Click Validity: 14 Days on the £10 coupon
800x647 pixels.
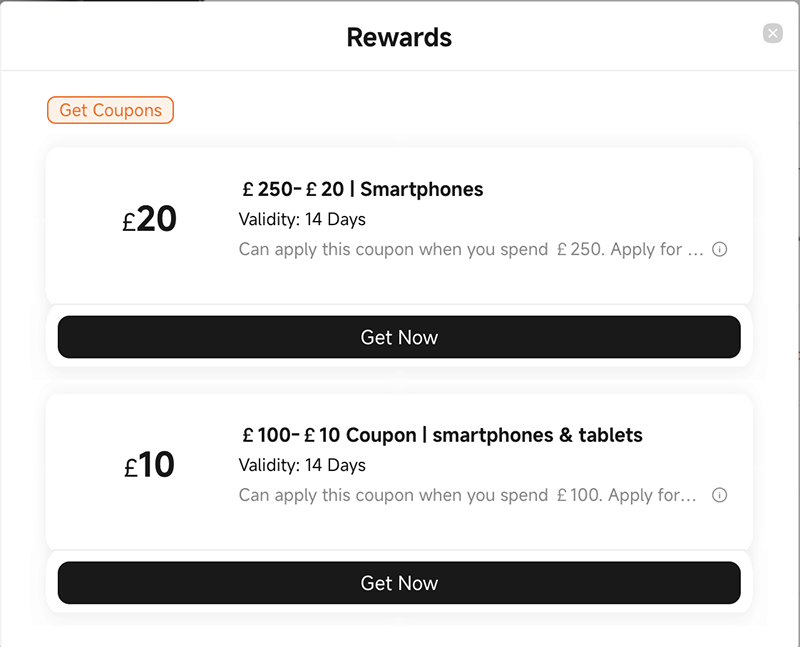pyautogui.click(x=302, y=465)
